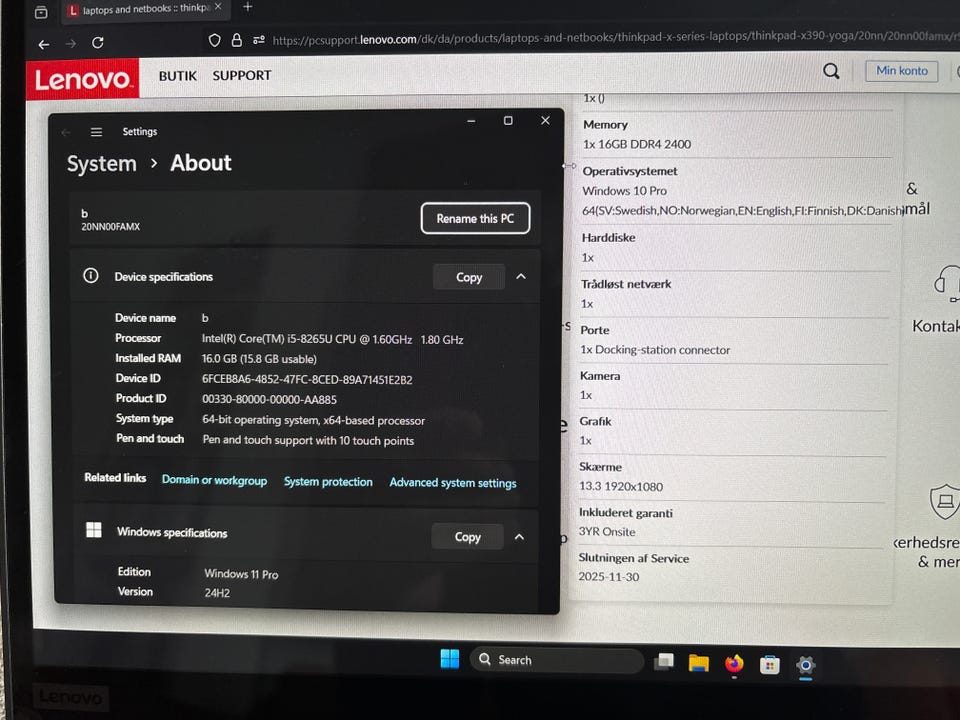Screen dimensions: 960x720
Task: Click service end date 2025-11-30
Action: coord(609,577)
